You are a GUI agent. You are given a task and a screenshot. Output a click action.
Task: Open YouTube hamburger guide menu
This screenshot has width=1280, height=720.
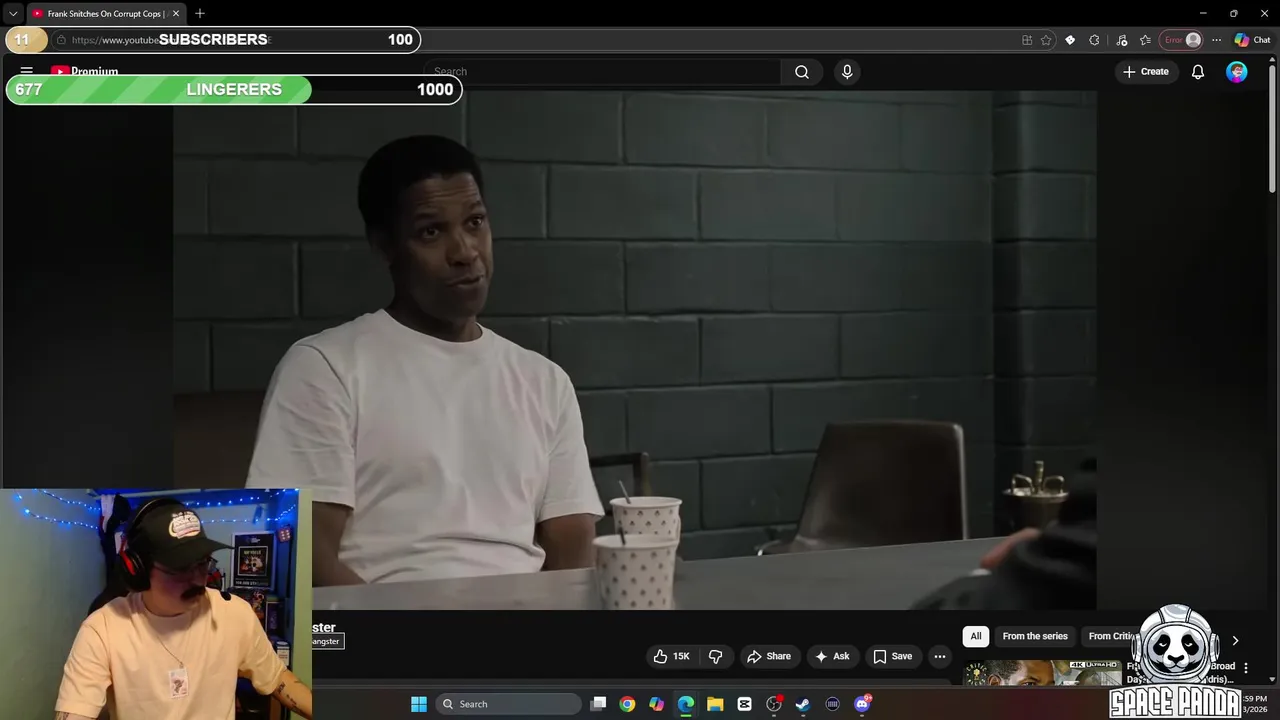(27, 71)
